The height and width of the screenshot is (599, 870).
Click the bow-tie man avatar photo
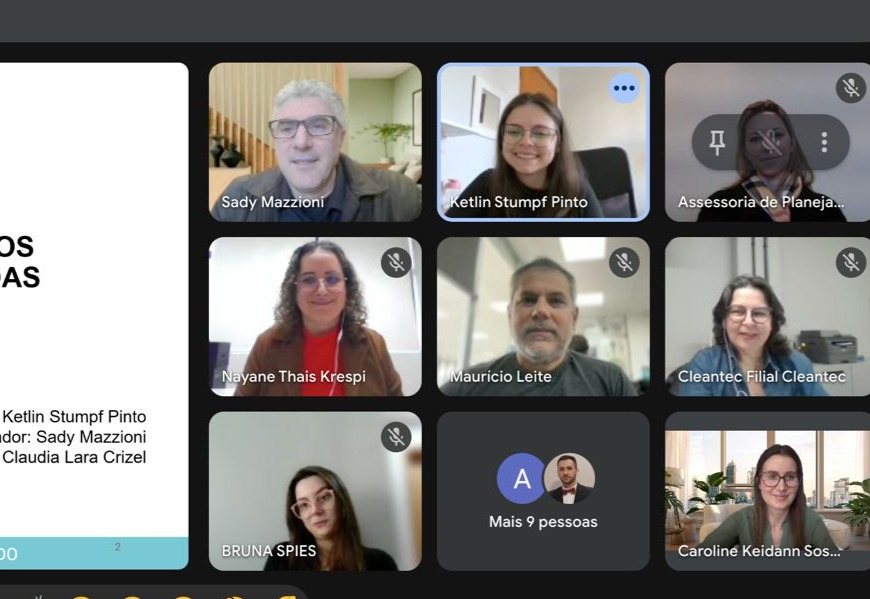point(569,479)
